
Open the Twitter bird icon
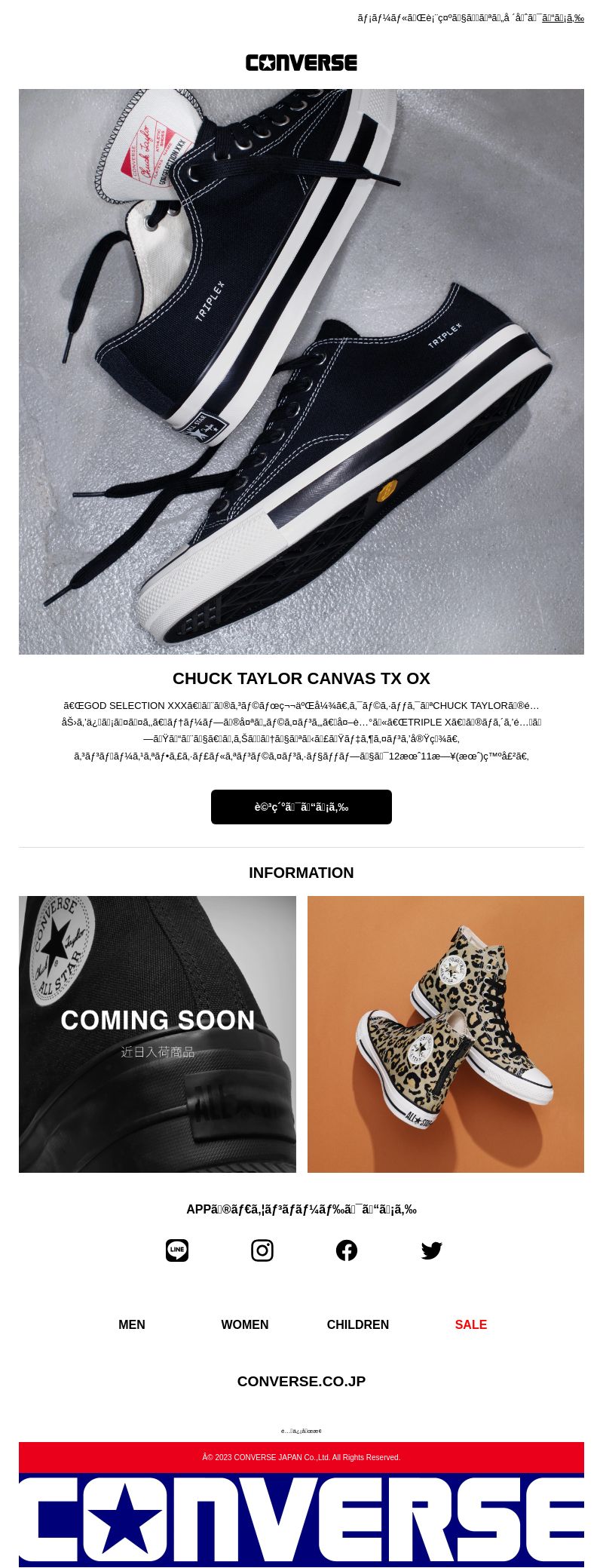[x=432, y=1250]
